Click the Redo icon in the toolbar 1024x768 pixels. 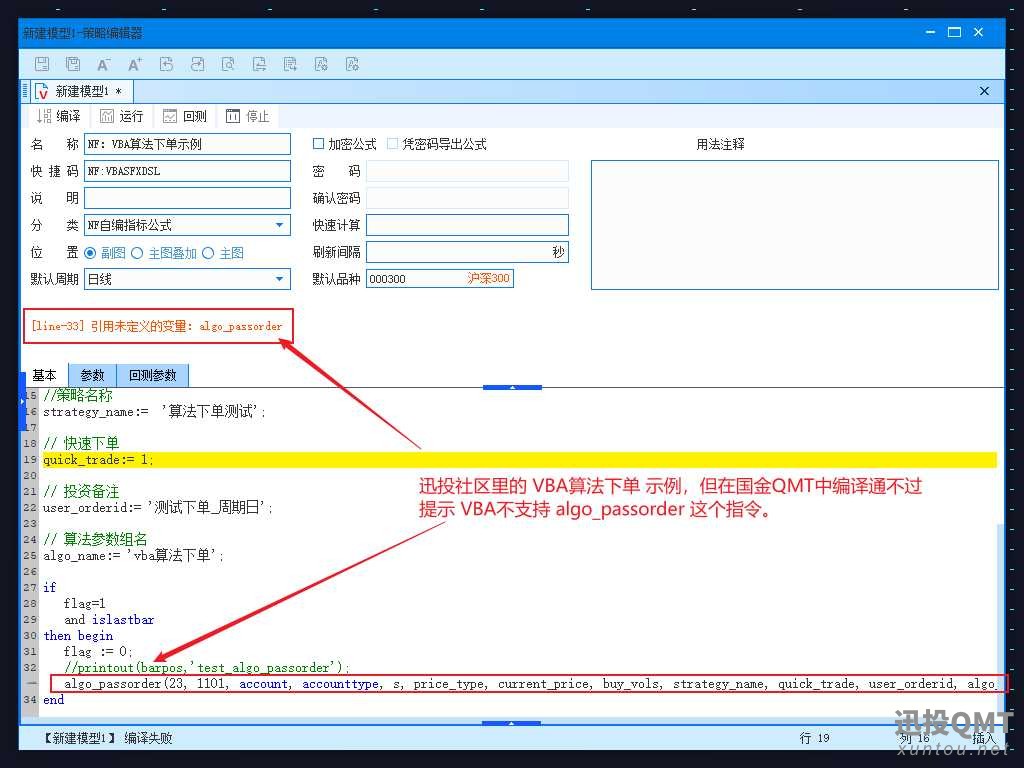(197, 64)
